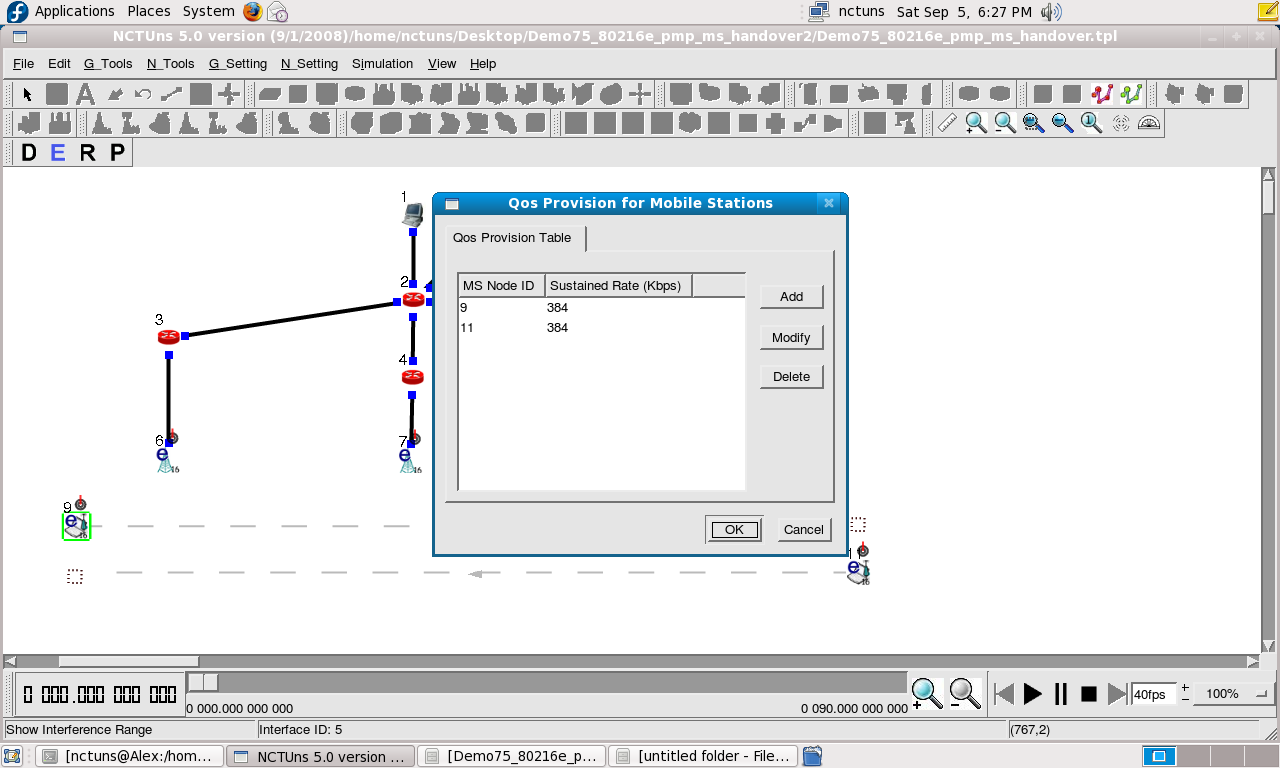Launch Firefox from the top panel

pyautogui.click(x=252, y=12)
